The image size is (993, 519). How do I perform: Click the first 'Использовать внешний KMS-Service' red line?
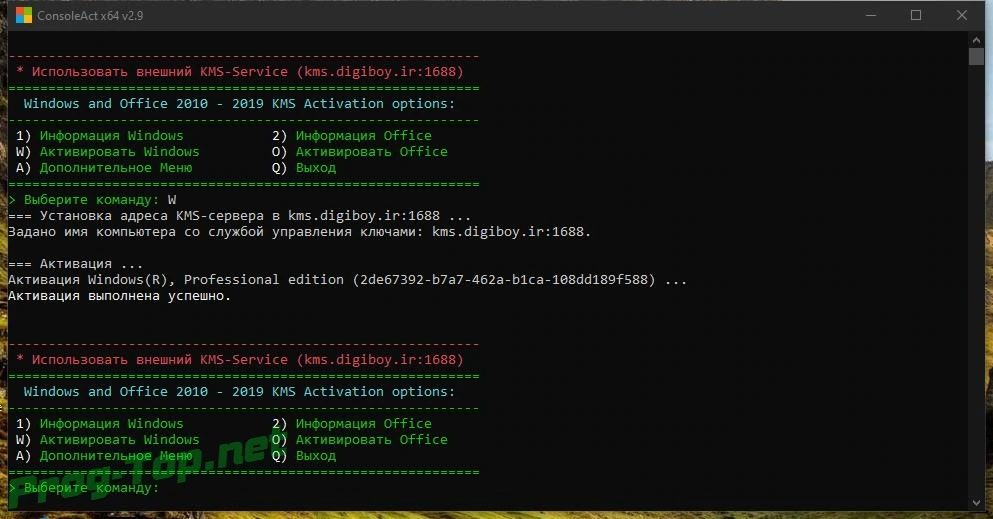pos(240,72)
